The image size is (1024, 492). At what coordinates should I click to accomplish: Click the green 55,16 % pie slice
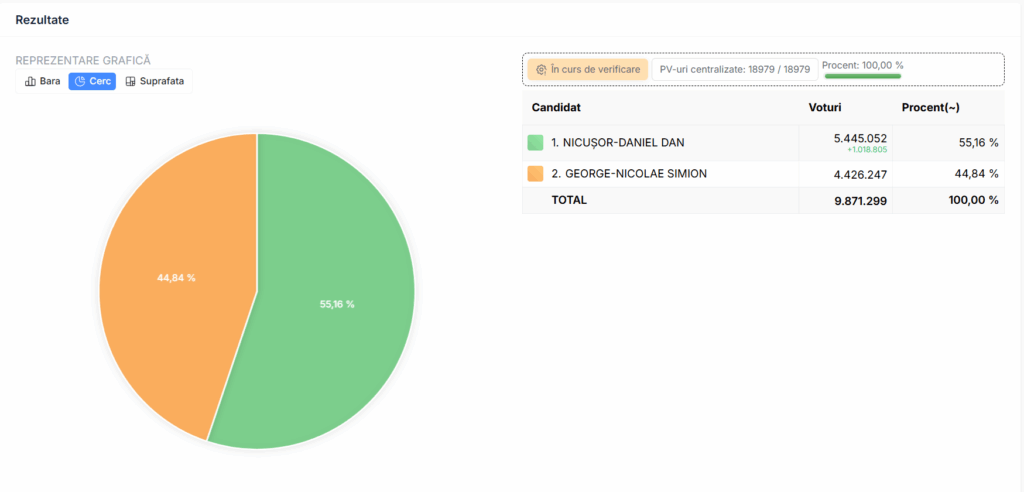[x=337, y=304]
